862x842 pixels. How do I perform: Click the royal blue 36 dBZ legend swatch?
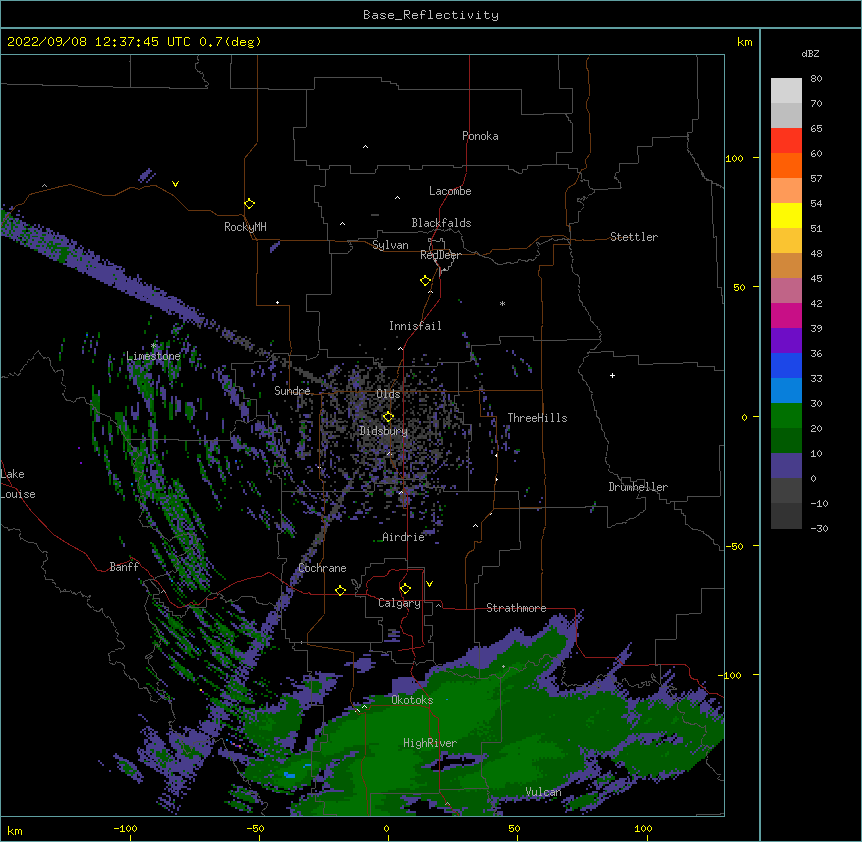tap(786, 365)
